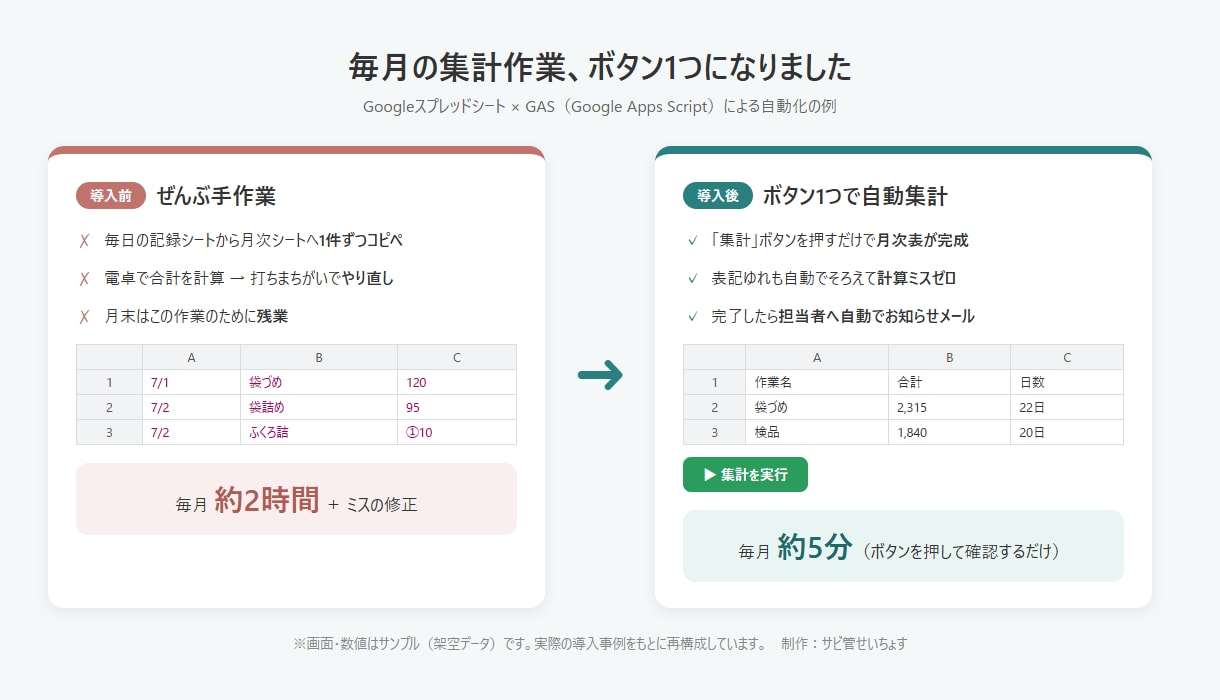Select cell 7/1 in the 導入前 table
Image resolution: width=1220 pixels, height=700 pixels.
click(x=191, y=382)
